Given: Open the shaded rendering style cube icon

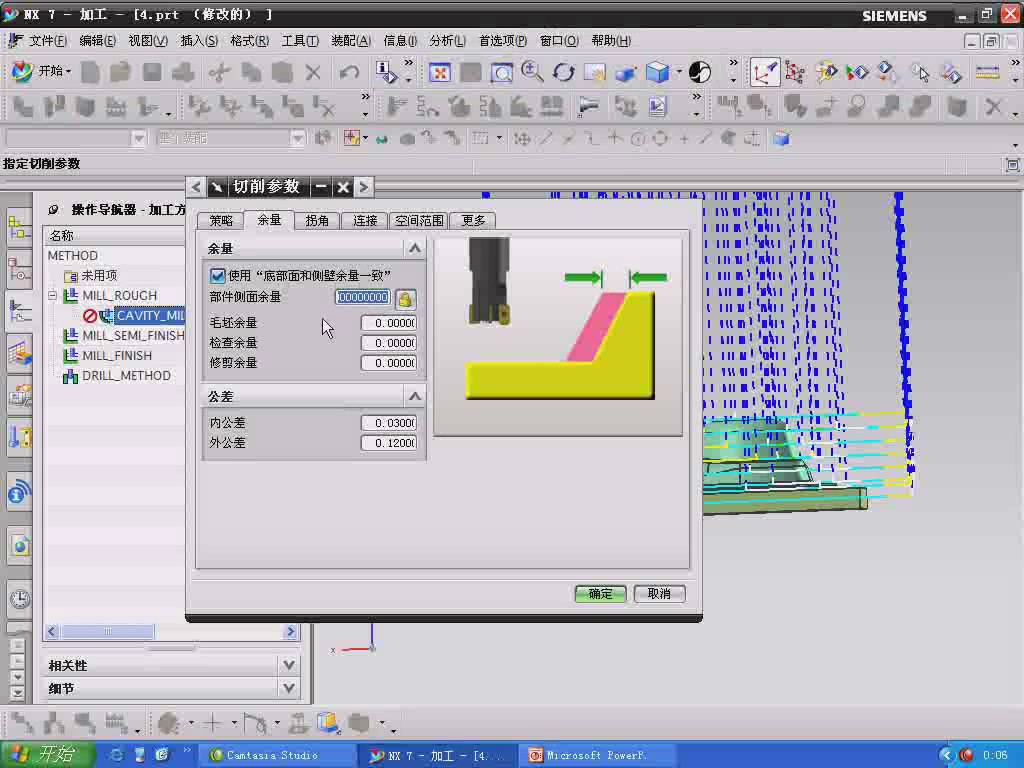Looking at the screenshot, I should [x=657, y=72].
